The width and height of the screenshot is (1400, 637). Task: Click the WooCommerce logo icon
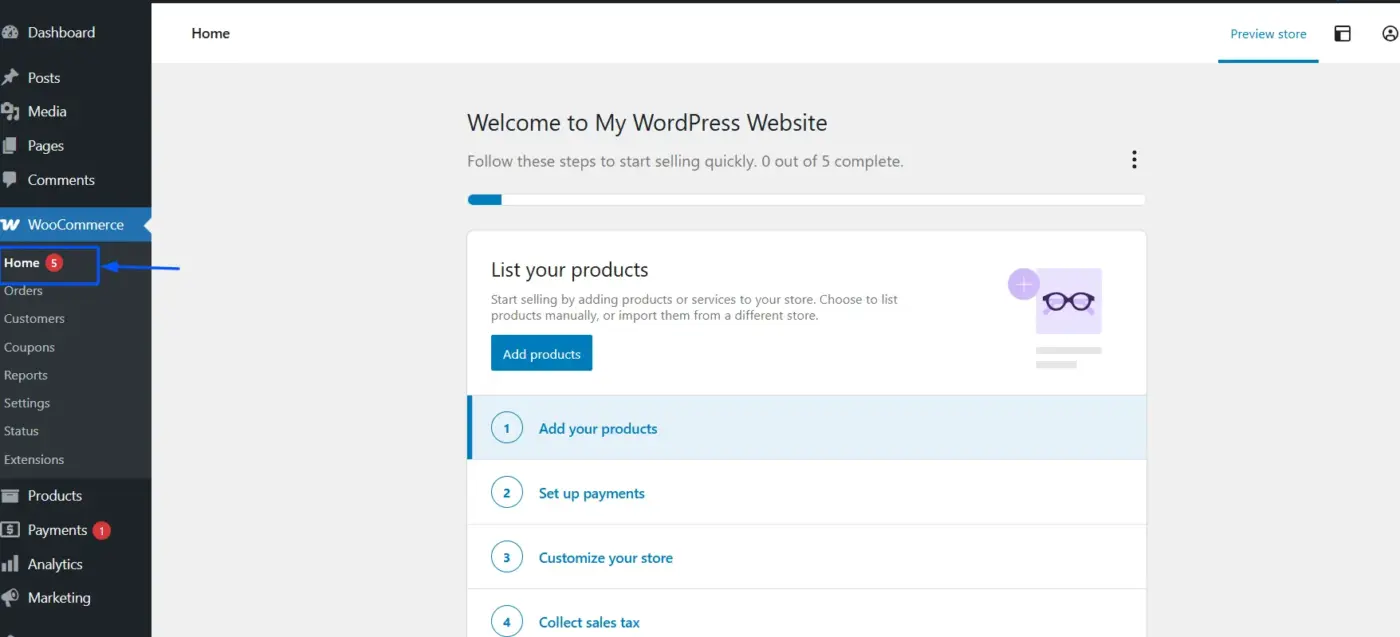tap(10, 225)
